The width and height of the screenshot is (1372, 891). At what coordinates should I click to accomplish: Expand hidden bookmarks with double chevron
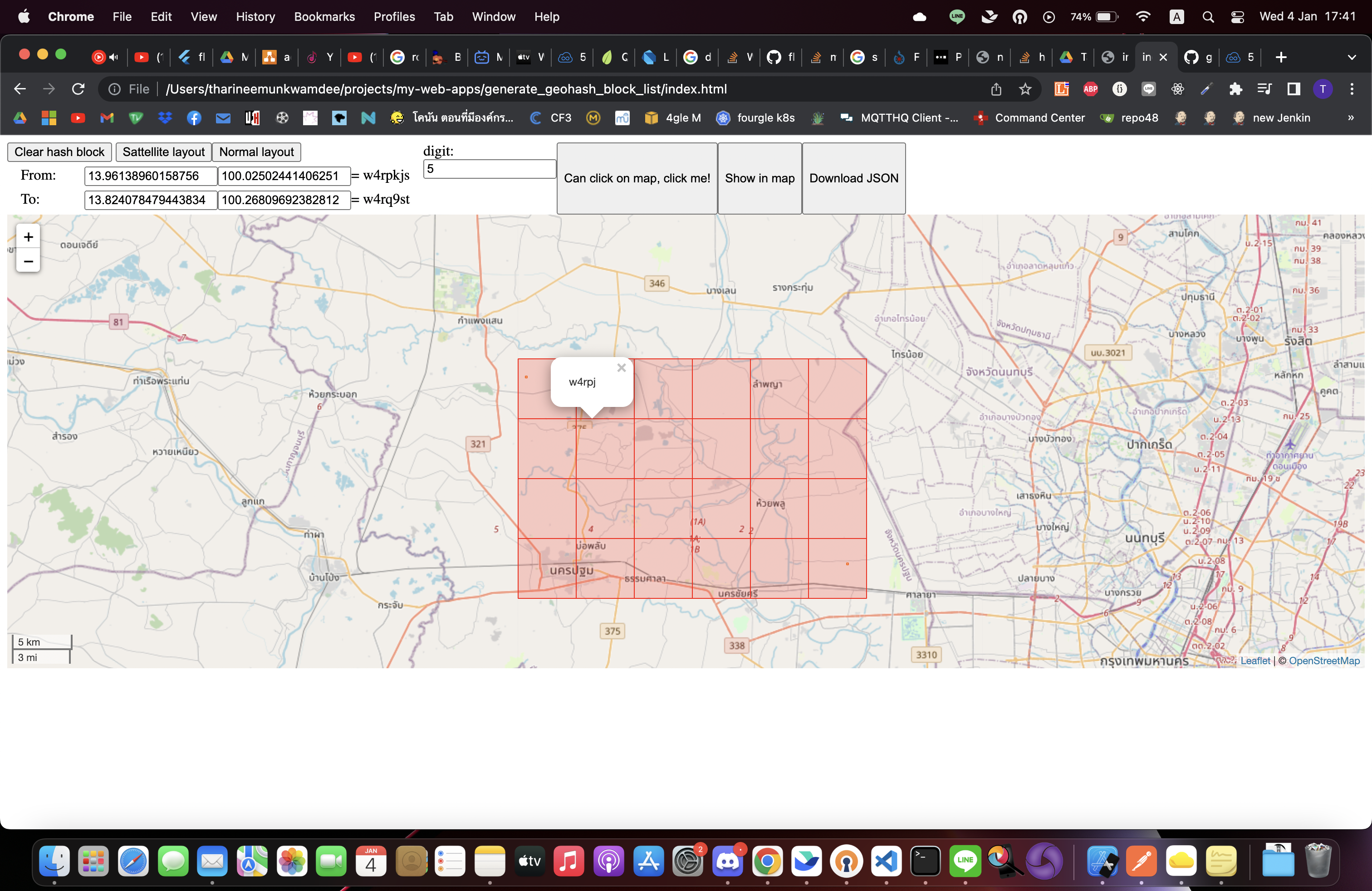(1351, 117)
